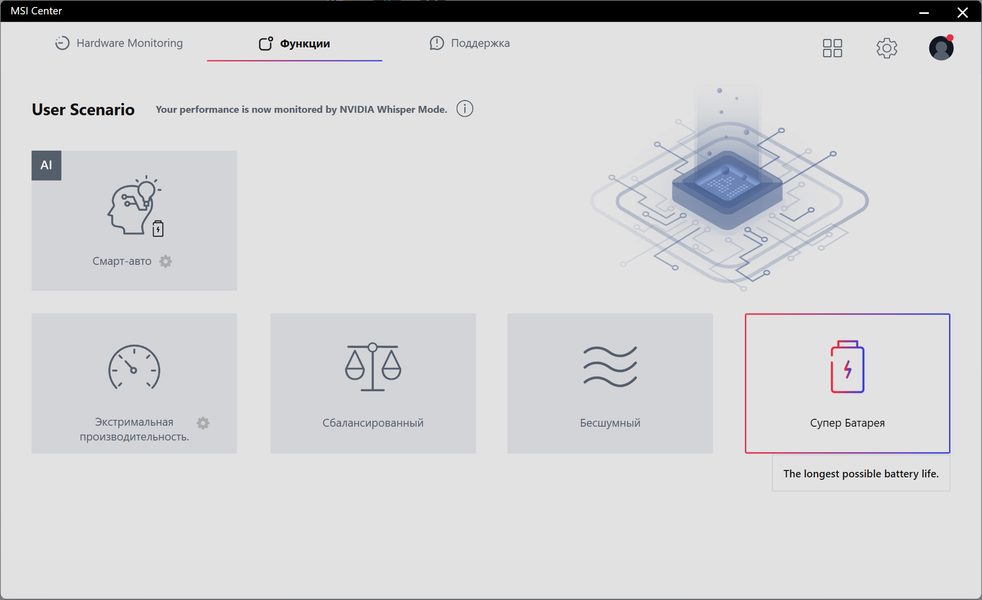
Task: Open the apps grid view icon
Action: (x=832, y=48)
